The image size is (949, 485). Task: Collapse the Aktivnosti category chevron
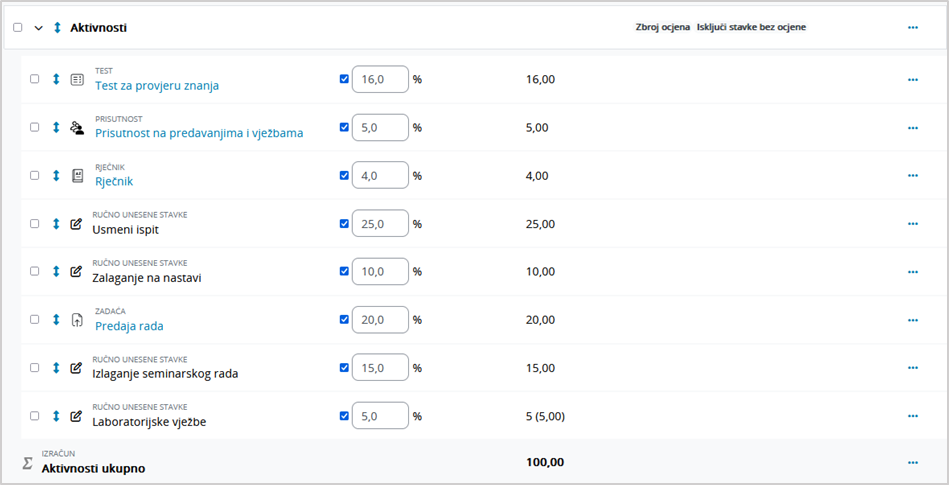coord(39,28)
